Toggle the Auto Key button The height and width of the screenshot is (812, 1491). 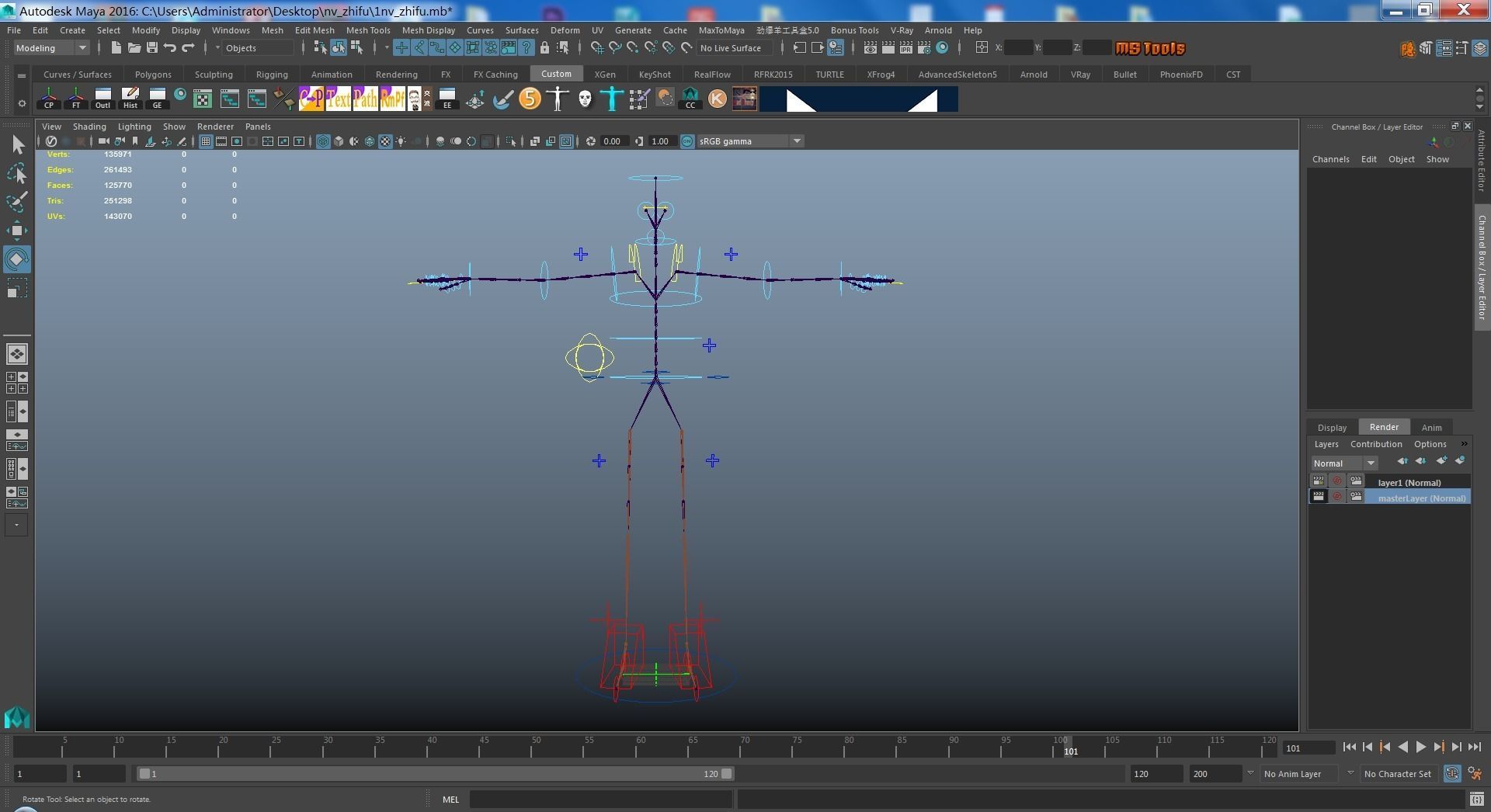[x=1451, y=773]
